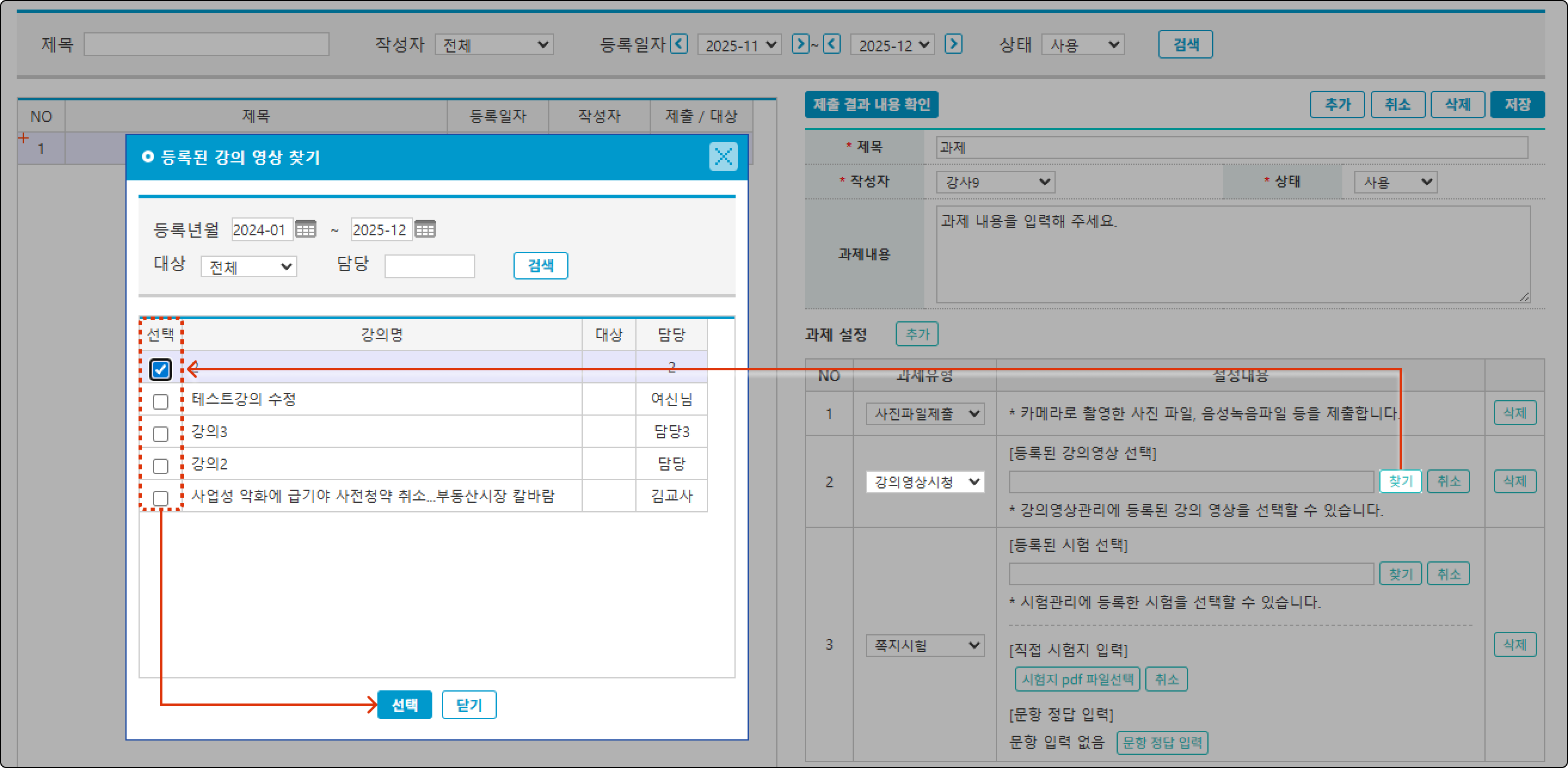Open calendar picker for start month 2024-01

(306, 229)
